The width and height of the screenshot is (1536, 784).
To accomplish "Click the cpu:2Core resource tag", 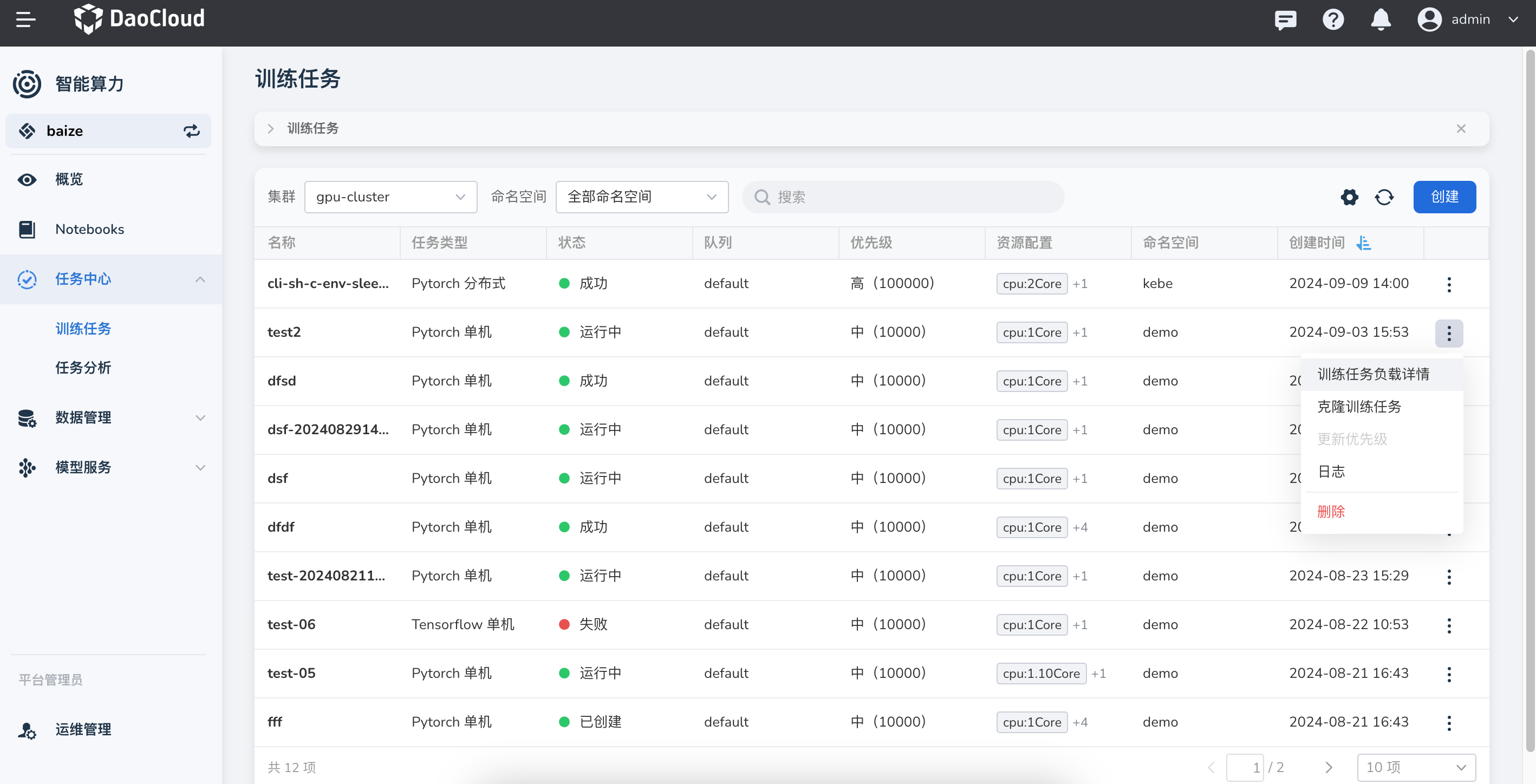I will 1032,284.
